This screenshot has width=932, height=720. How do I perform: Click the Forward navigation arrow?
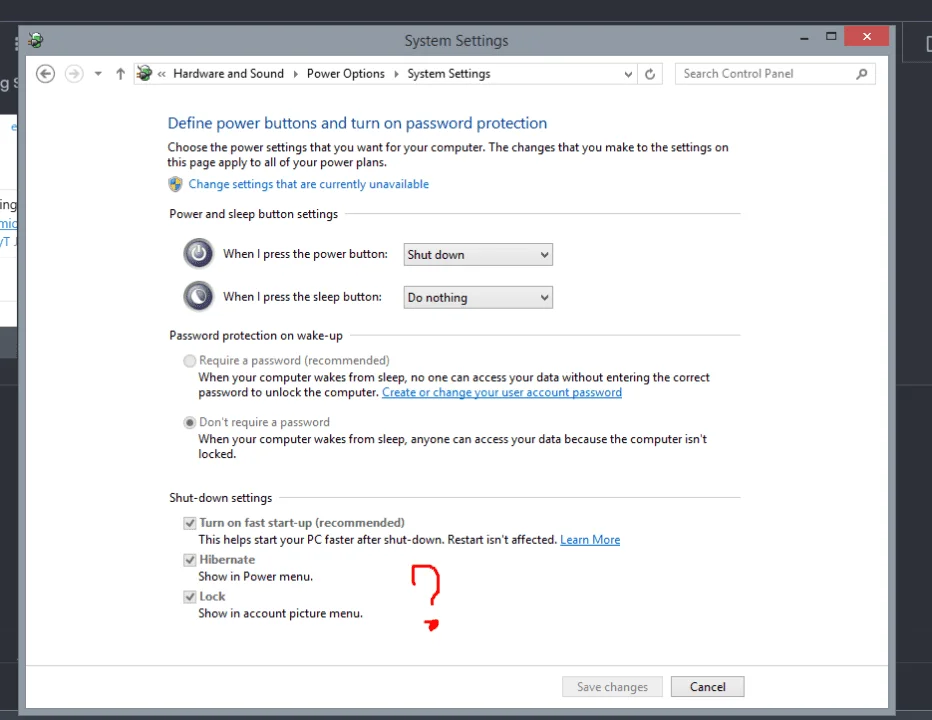[74, 74]
